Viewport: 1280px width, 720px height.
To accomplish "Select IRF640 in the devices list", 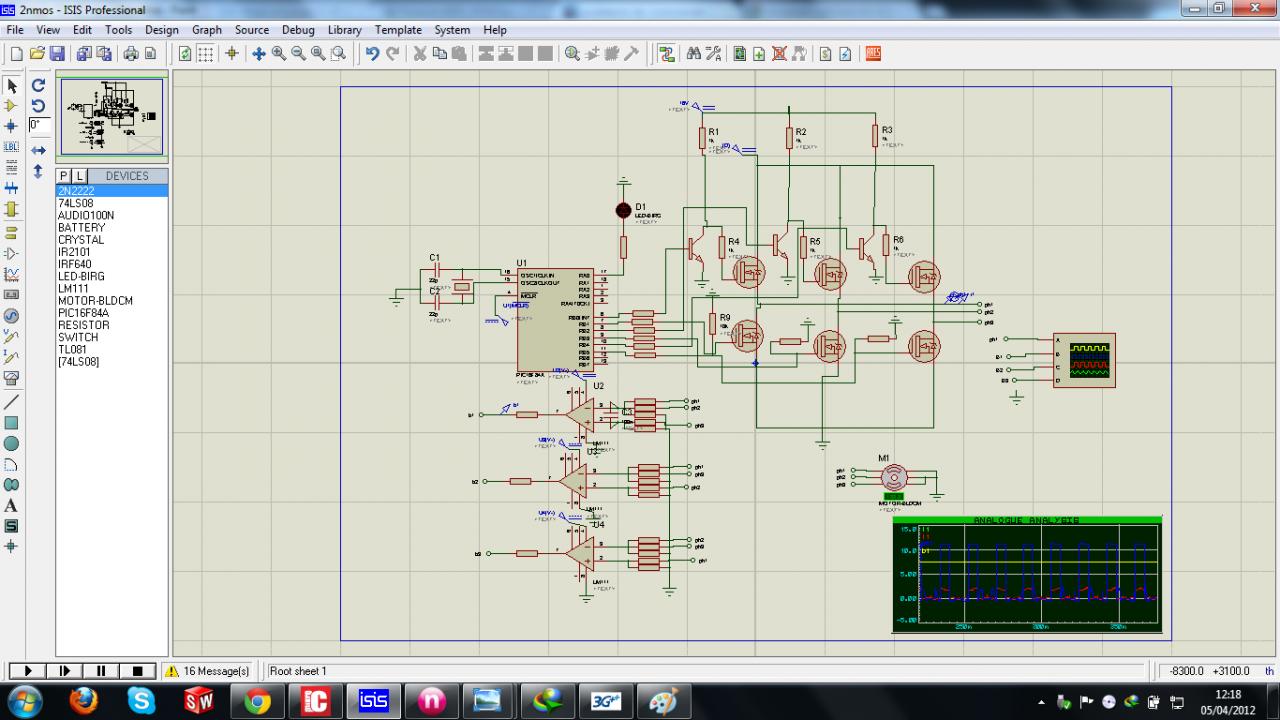I will [74, 264].
